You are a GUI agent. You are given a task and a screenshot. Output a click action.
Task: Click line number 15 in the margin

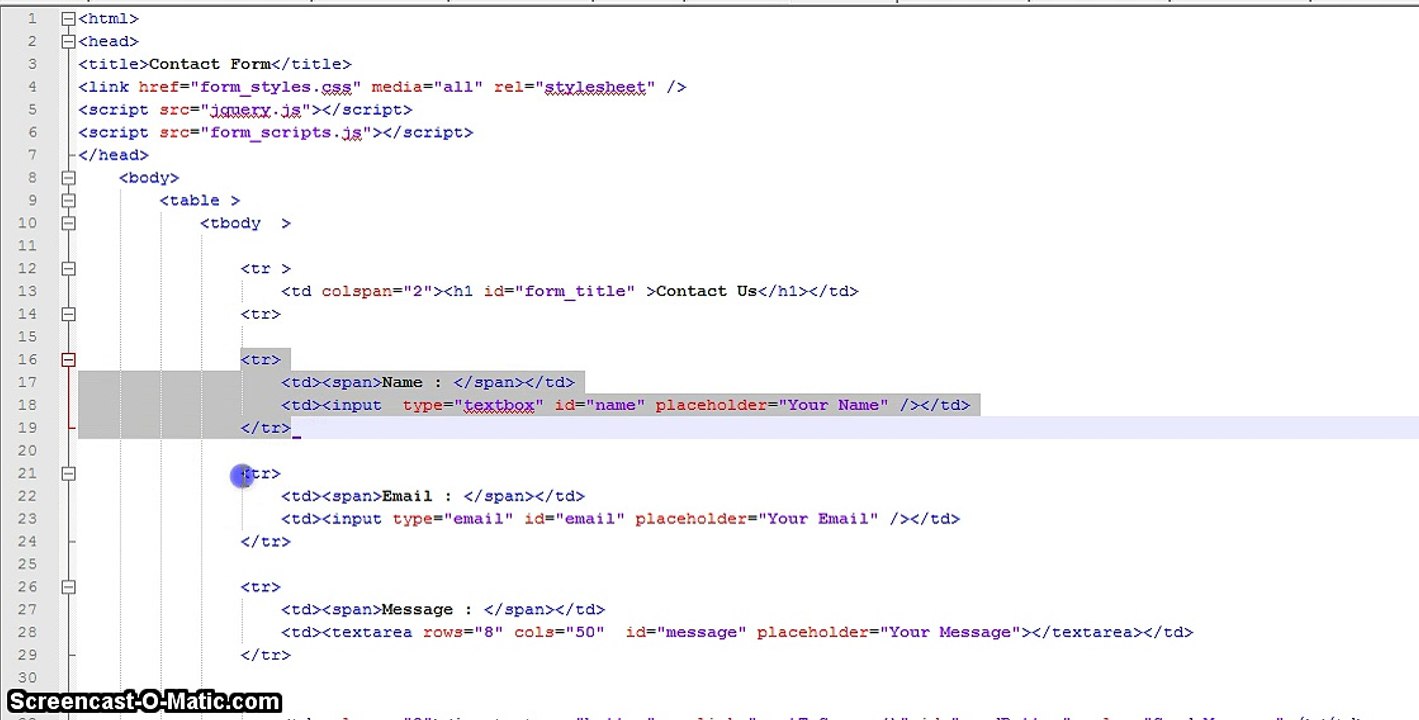(x=27, y=337)
